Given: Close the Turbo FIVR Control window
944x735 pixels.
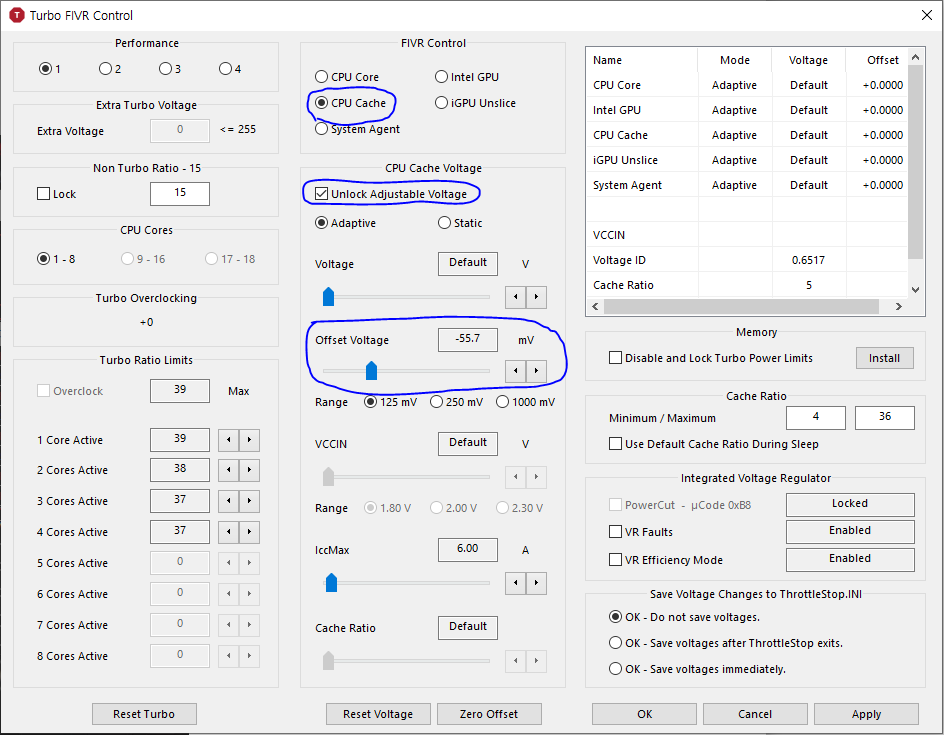Looking at the screenshot, I should pyautogui.click(x=927, y=15).
